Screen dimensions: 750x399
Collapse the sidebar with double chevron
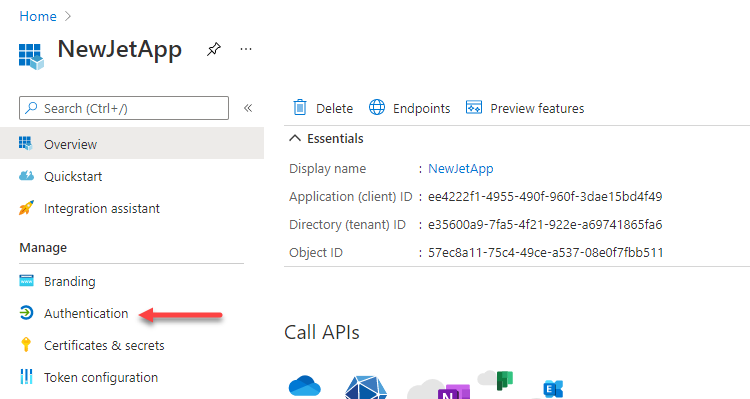coord(248,108)
